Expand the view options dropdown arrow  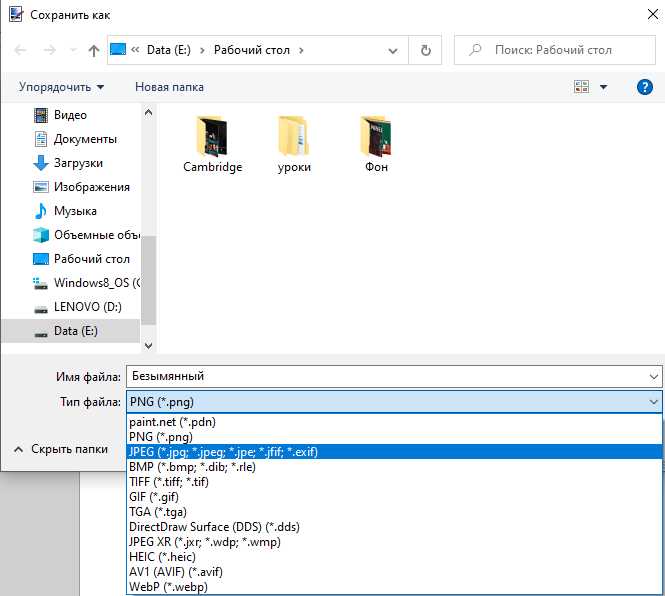pos(603,87)
